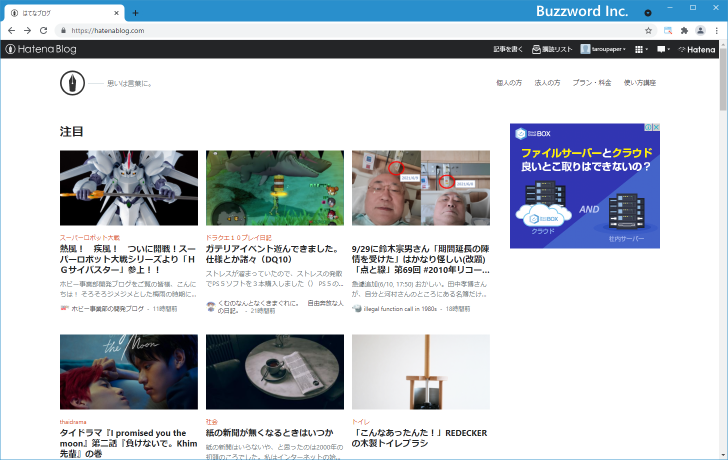Click the site lock icon in address bar

[x=64, y=31]
